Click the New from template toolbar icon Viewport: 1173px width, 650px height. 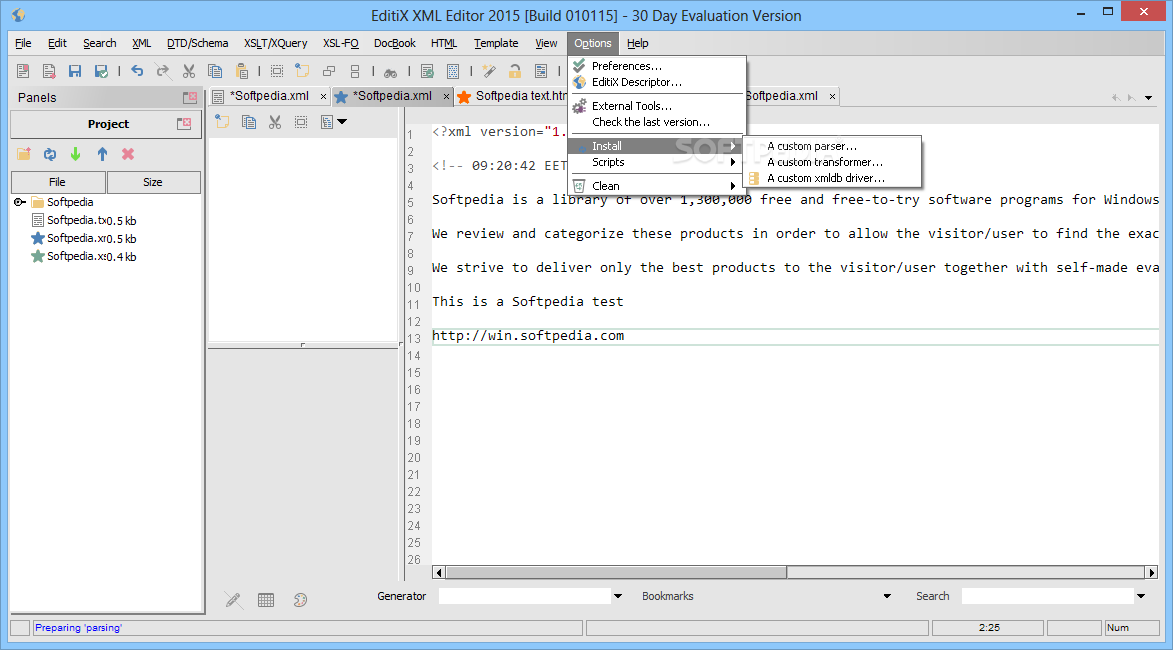pos(49,71)
